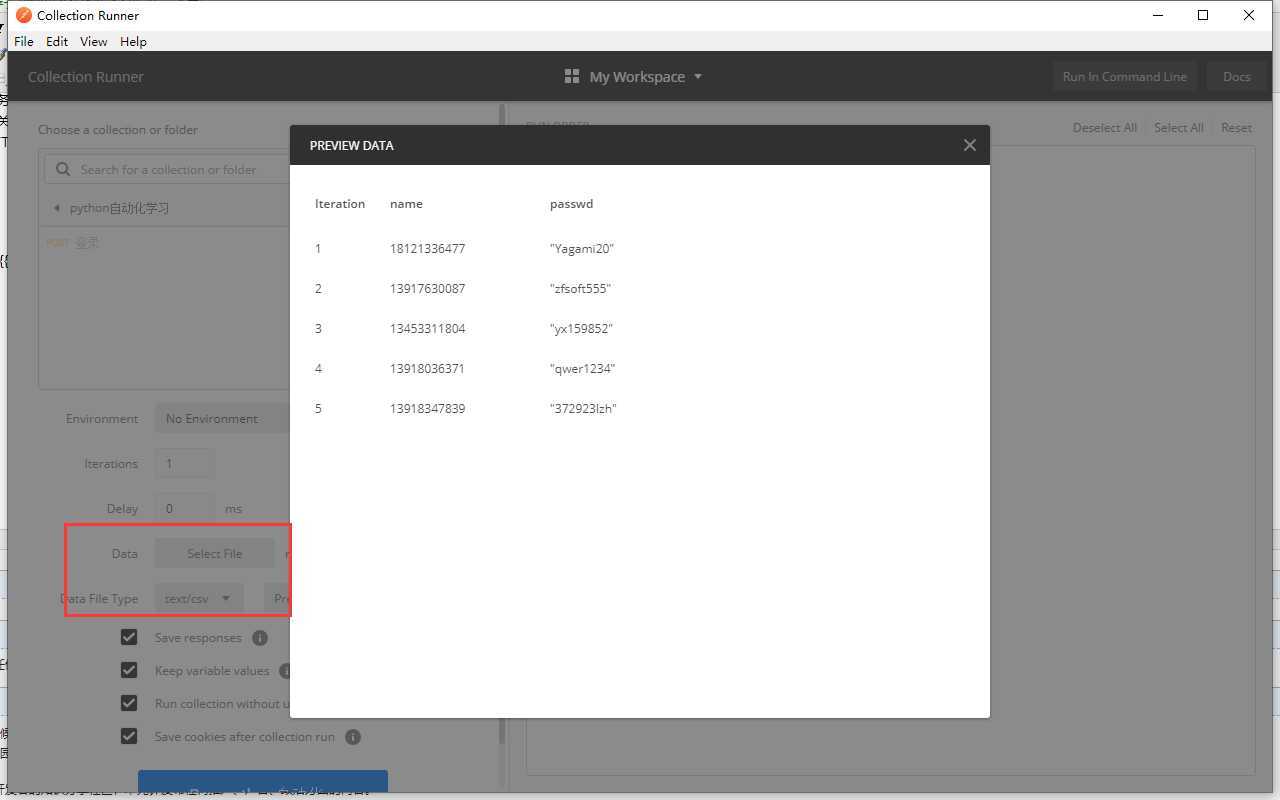Select name value 13917630087
The image size is (1280, 800).
[x=427, y=289]
